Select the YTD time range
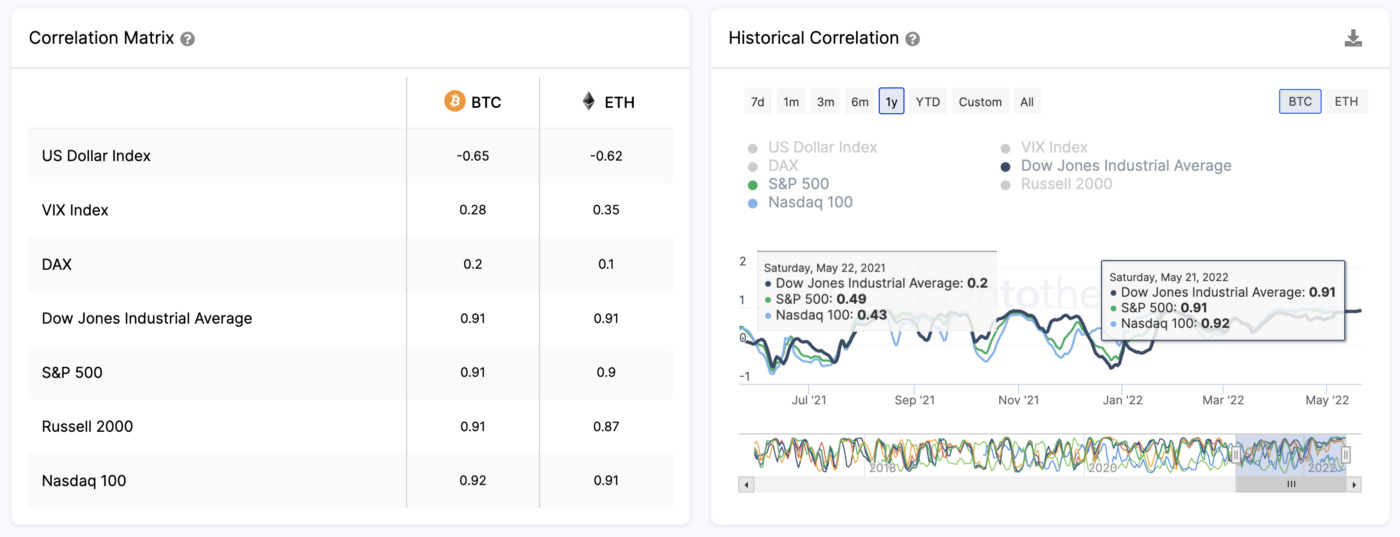 tap(928, 101)
